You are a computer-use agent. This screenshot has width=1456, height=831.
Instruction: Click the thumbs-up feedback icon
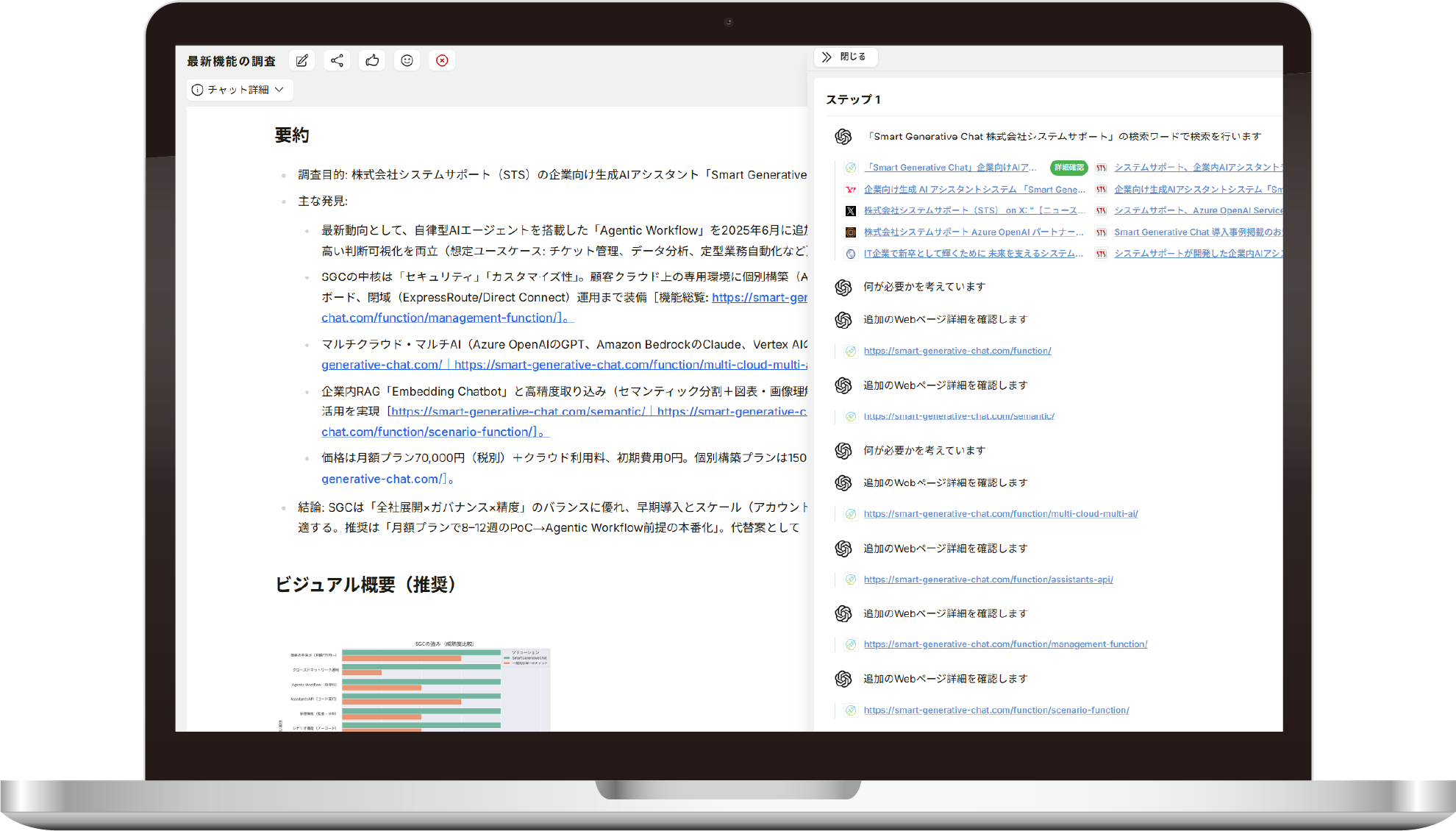[x=372, y=61]
